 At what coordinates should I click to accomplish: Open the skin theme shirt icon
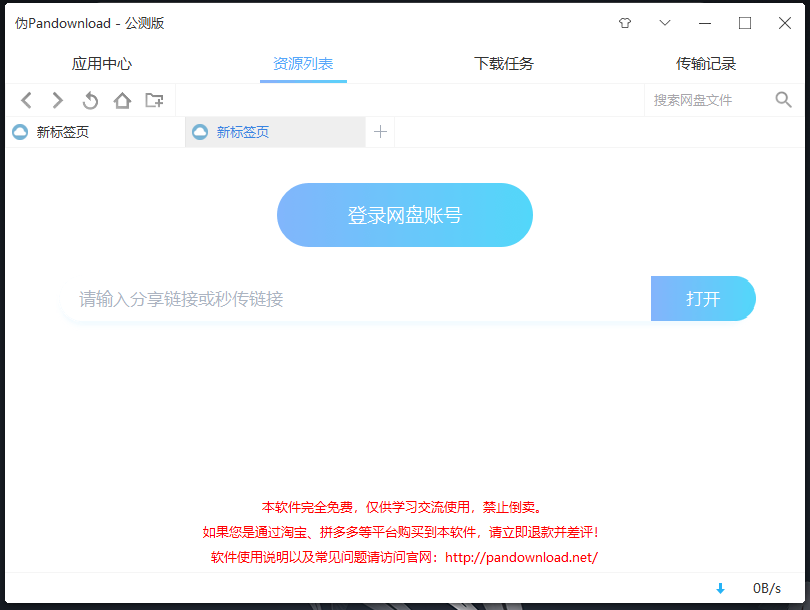[625, 23]
